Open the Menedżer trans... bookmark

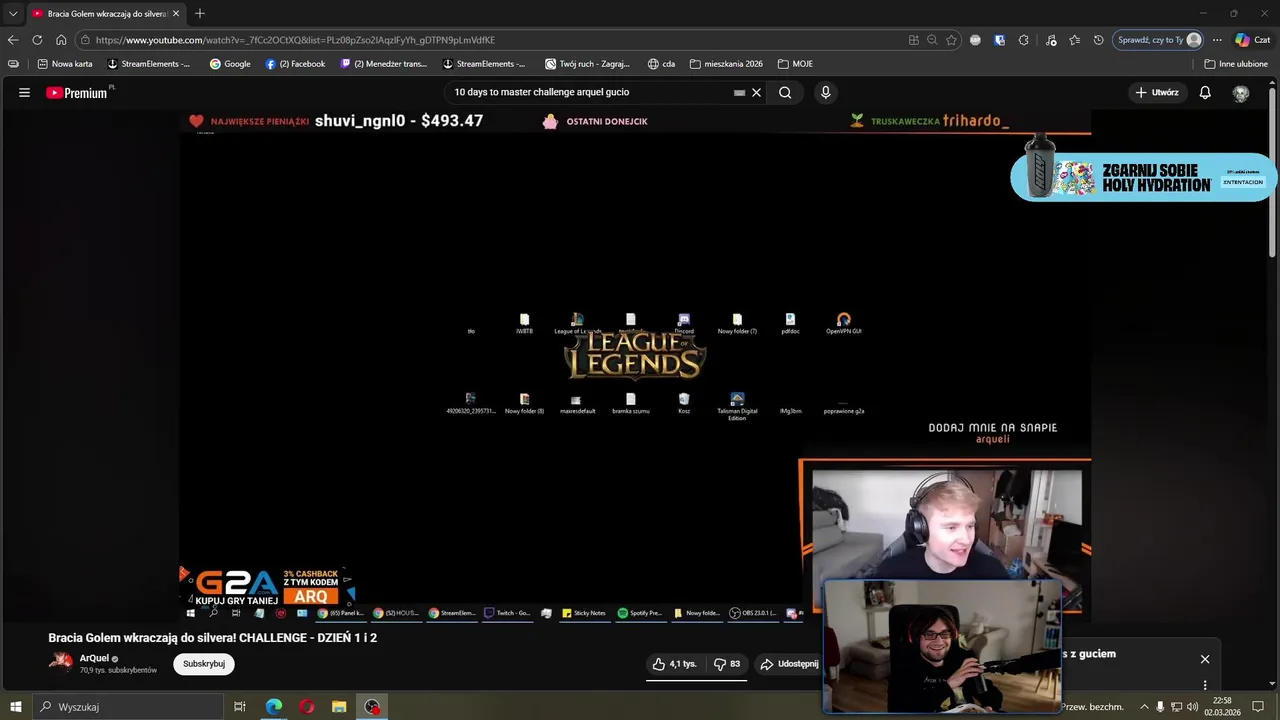[x=384, y=64]
